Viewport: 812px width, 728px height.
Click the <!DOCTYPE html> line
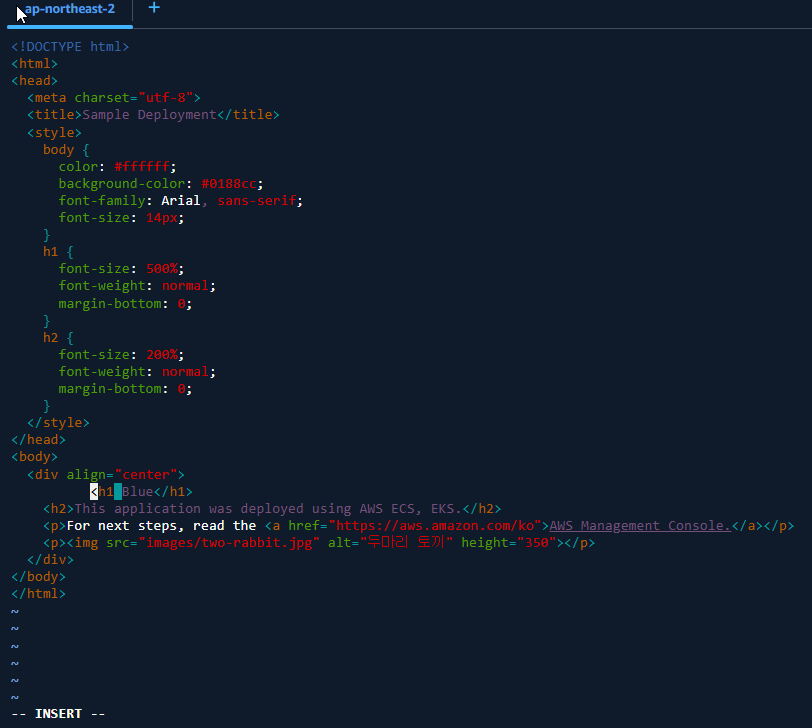click(x=70, y=47)
